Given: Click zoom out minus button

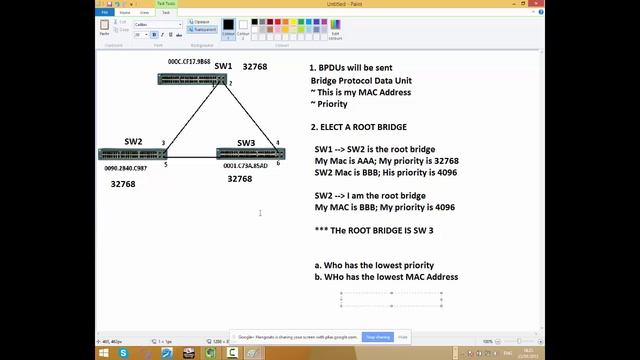Looking at the screenshot, I should [498, 341].
